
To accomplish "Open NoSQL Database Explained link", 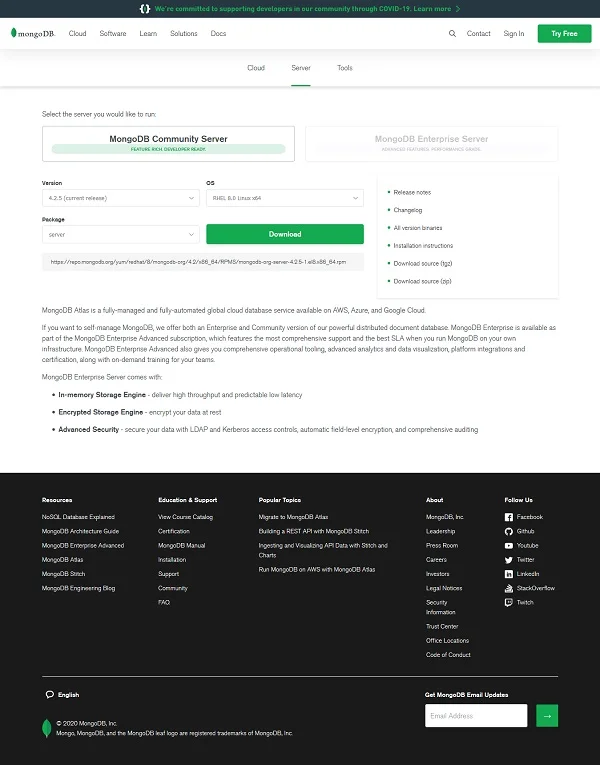I will pyautogui.click(x=79, y=517).
